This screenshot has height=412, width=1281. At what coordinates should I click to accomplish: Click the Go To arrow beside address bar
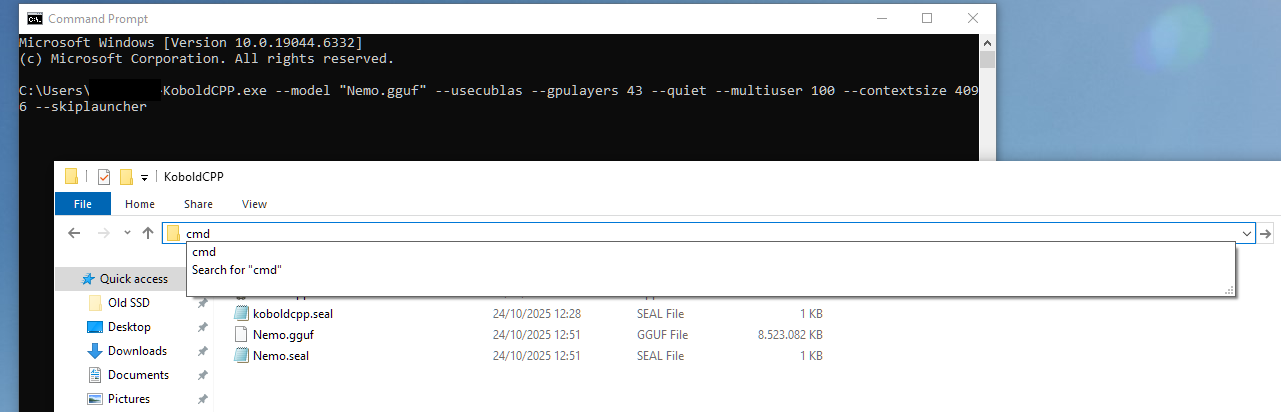click(1267, 233)
